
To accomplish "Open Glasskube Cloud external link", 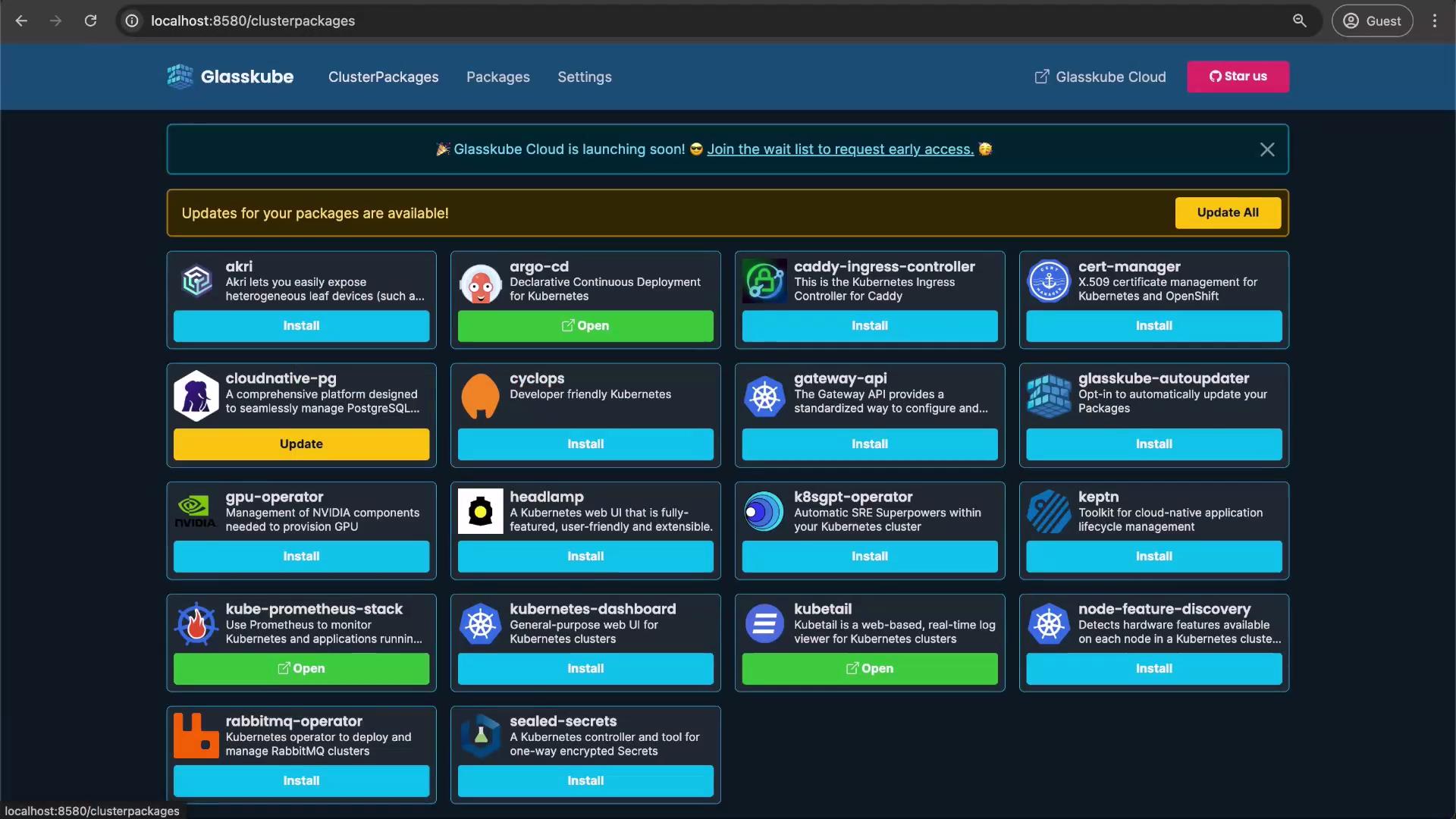I will [1100, 77].
